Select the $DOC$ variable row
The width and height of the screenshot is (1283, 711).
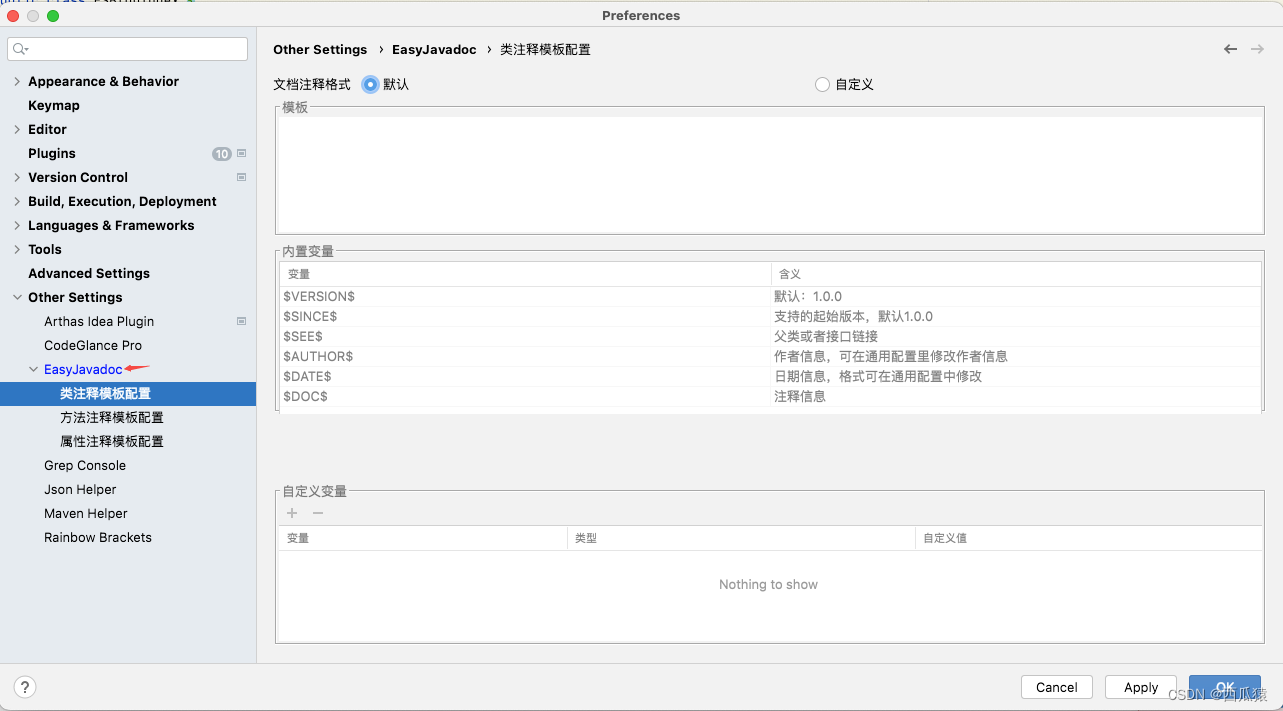pos(770,396)
